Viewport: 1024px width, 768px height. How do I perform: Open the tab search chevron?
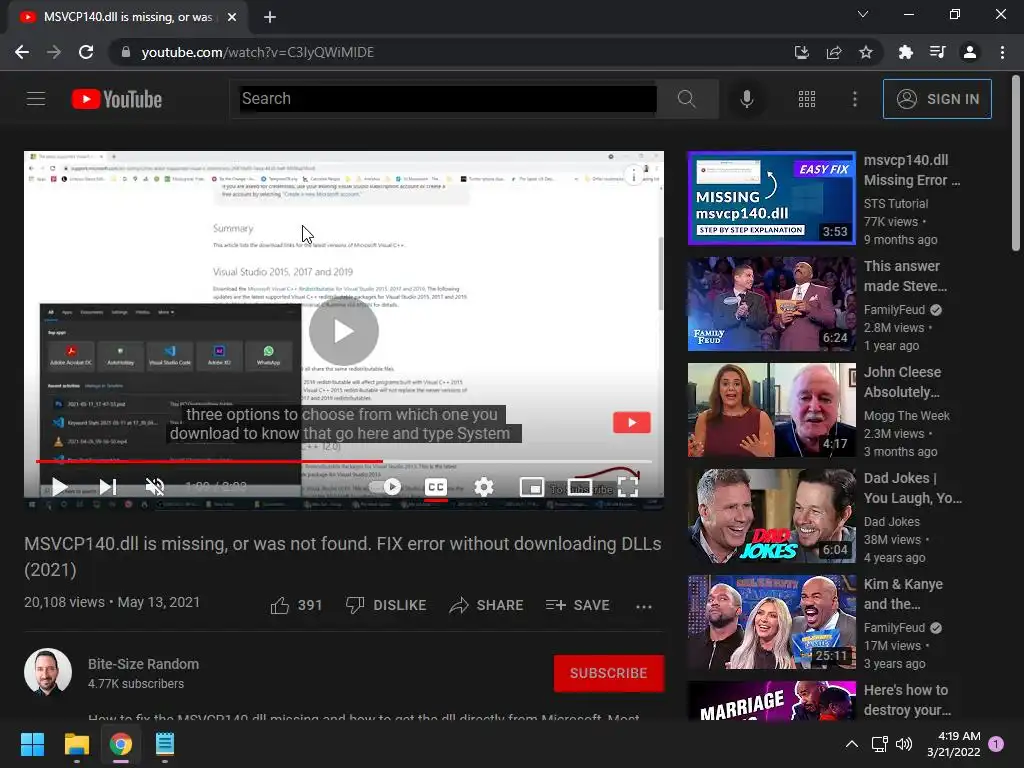863,14
